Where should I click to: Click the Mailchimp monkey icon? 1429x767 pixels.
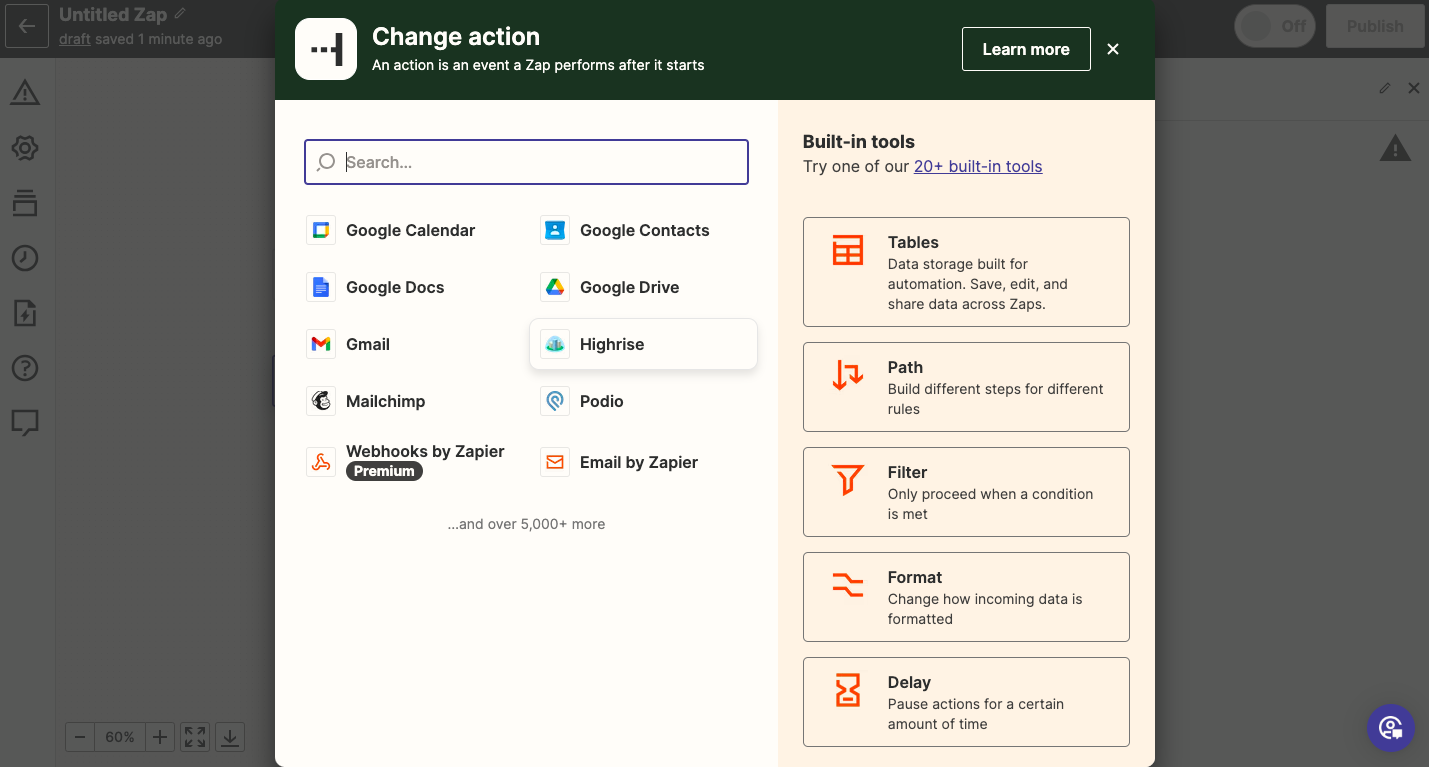click(321, 401)
